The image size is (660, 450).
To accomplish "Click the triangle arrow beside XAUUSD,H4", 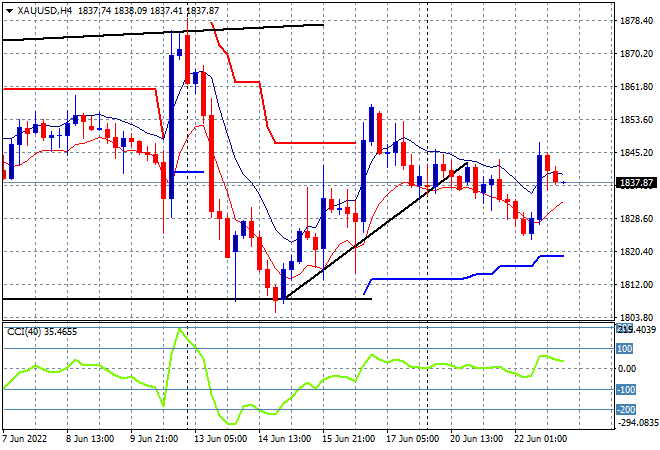I will (10, 11).
